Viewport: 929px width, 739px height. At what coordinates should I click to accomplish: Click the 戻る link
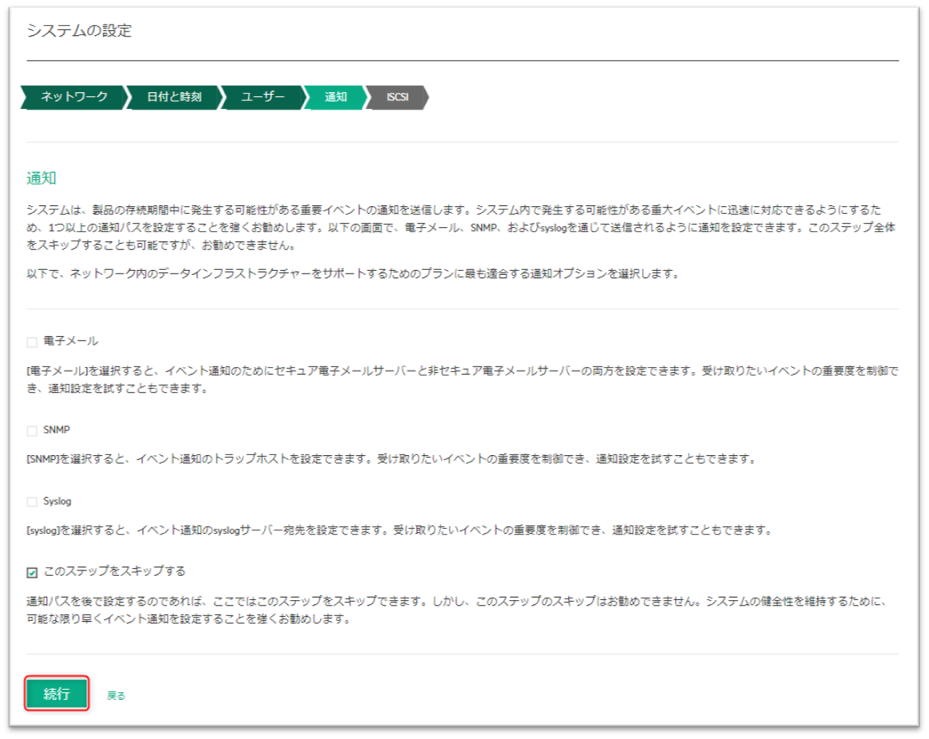tap(116, 695)
